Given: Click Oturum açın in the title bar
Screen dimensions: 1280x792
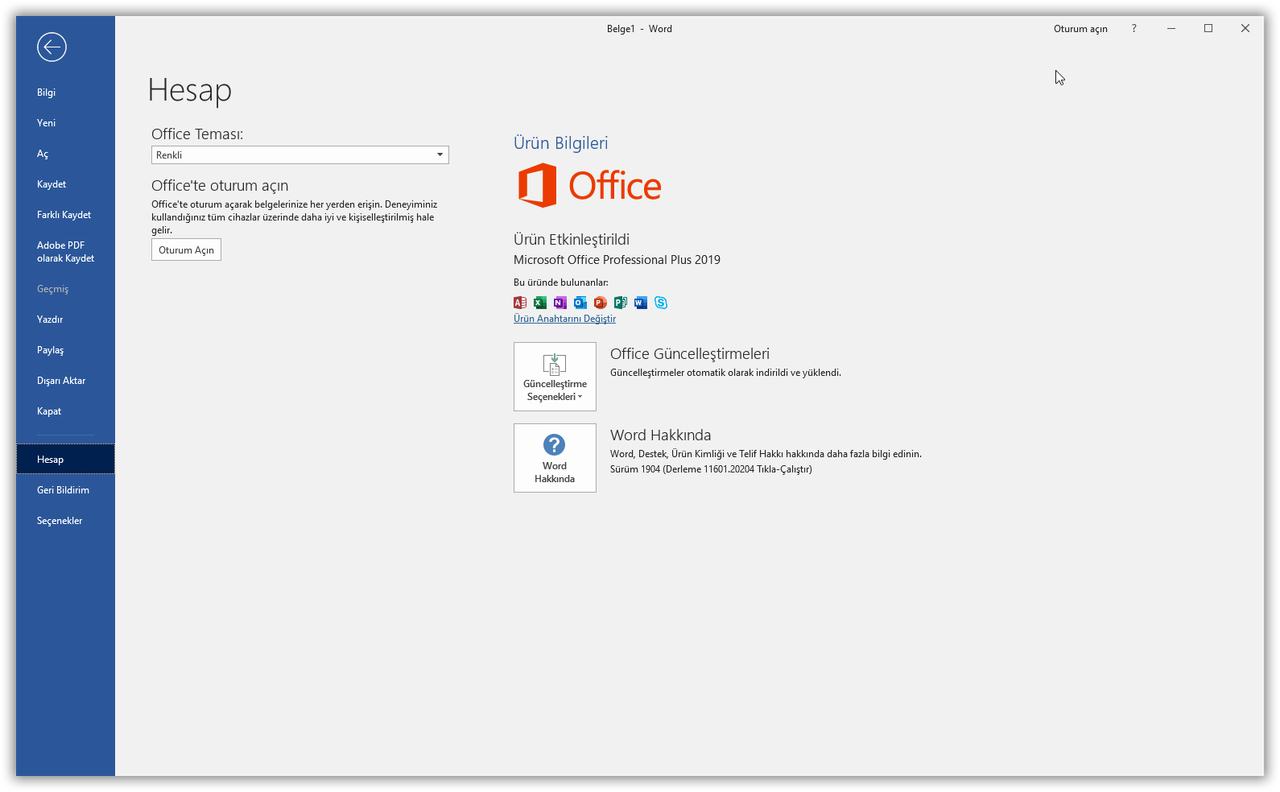Looking at the screenshot, I should tap(1081, 29).
